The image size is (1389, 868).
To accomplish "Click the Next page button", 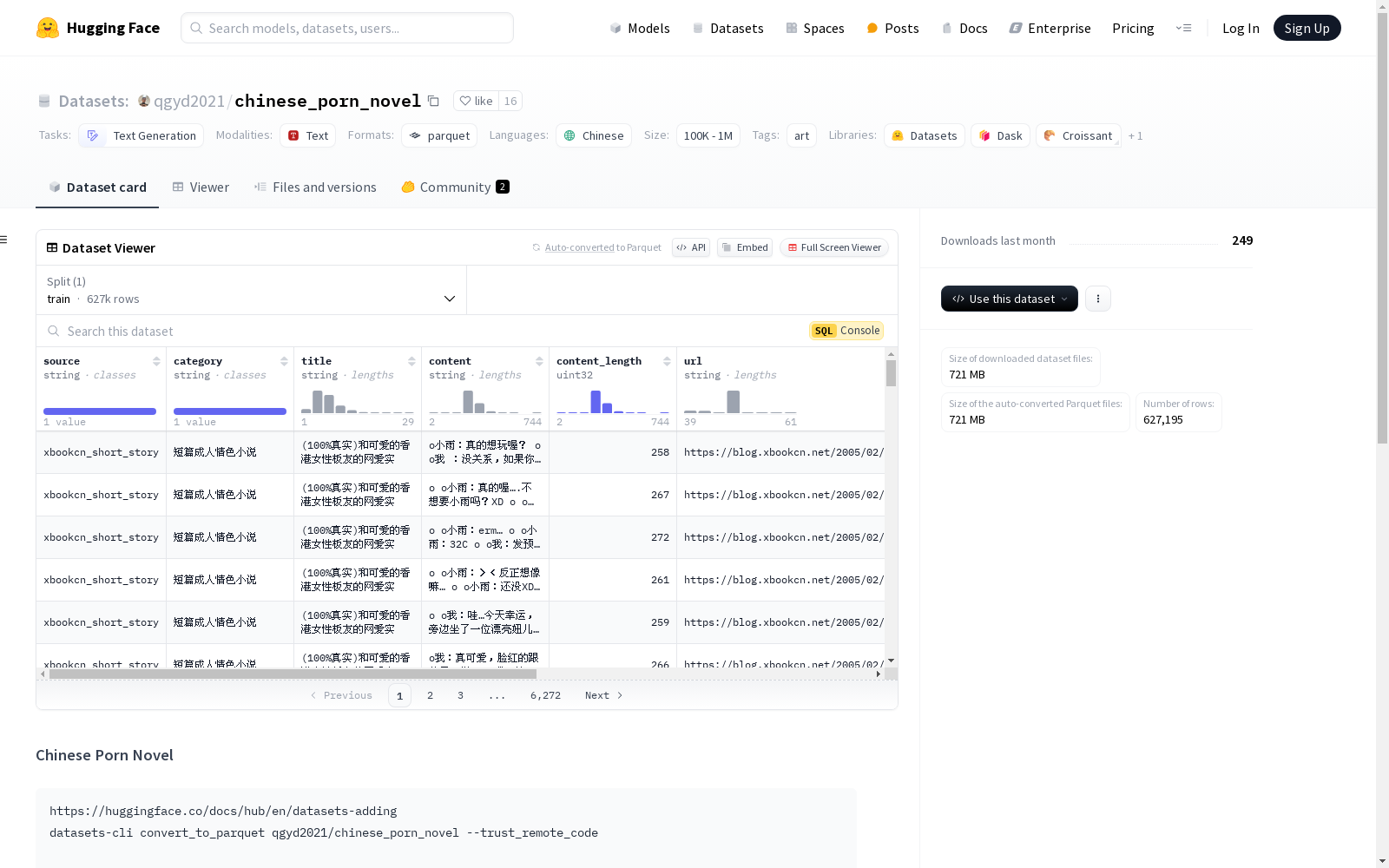I will point(604,695).
